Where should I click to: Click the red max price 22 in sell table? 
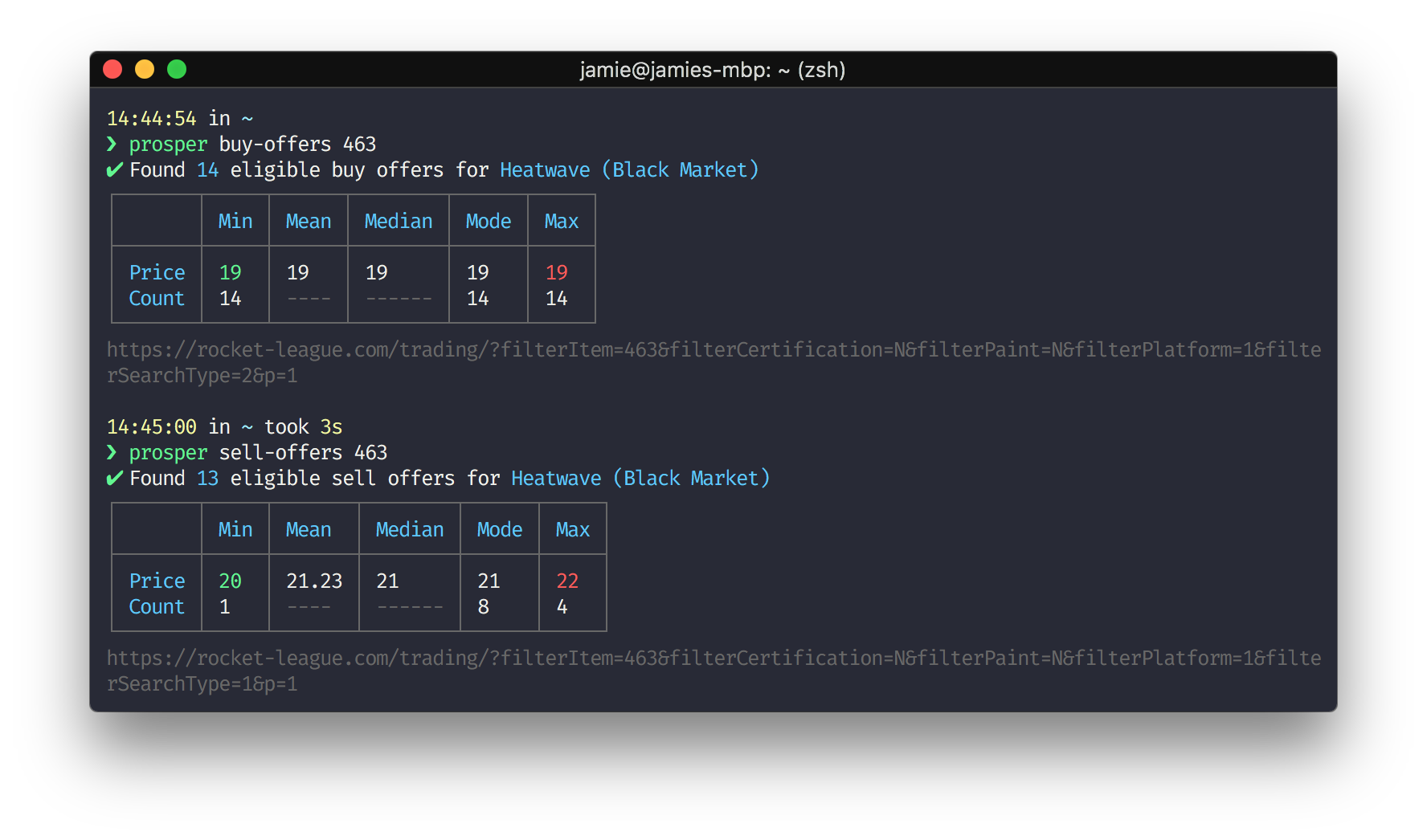[568, 581]
